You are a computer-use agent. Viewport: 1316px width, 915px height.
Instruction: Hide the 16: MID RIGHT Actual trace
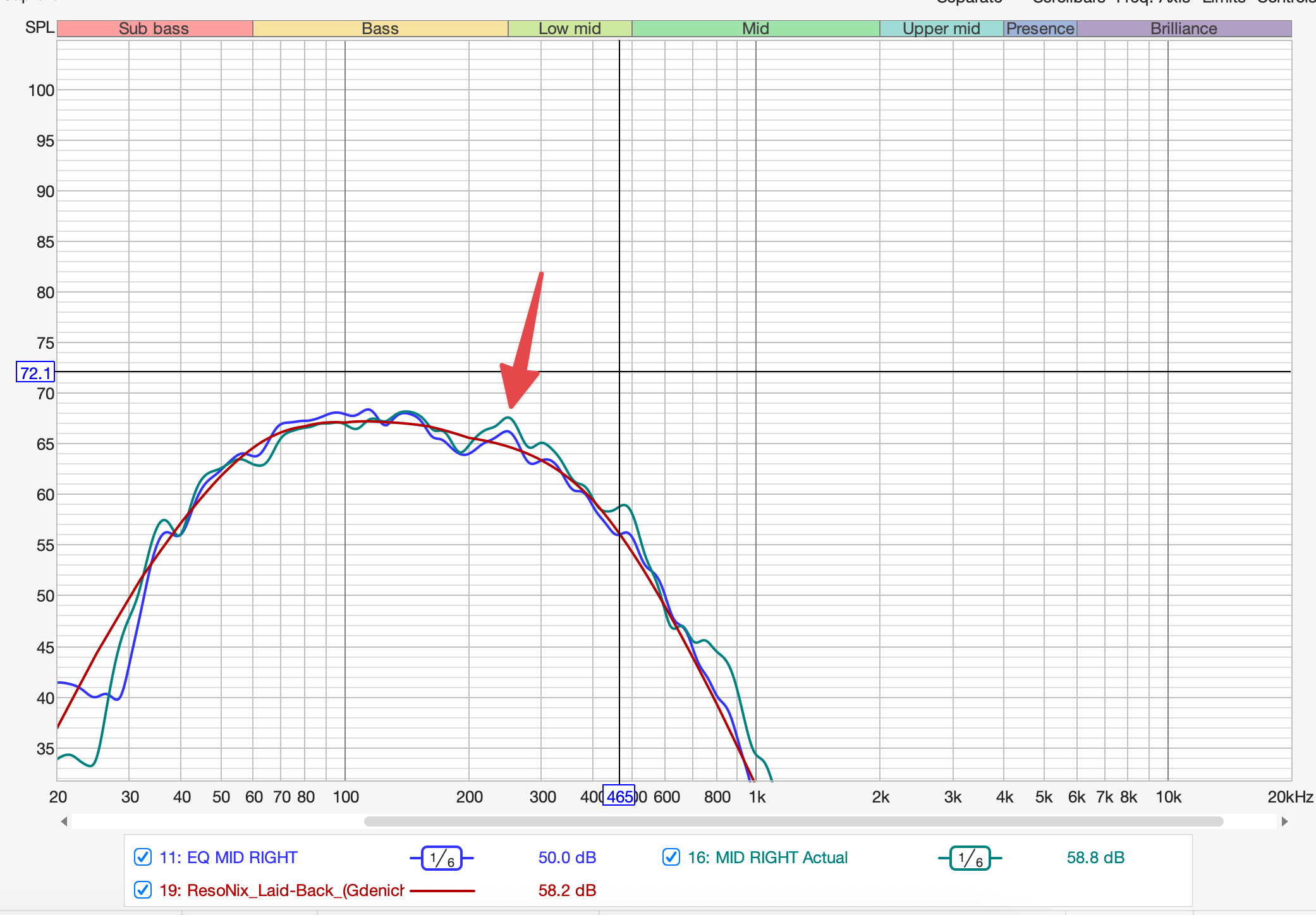(x=671, y=857)
